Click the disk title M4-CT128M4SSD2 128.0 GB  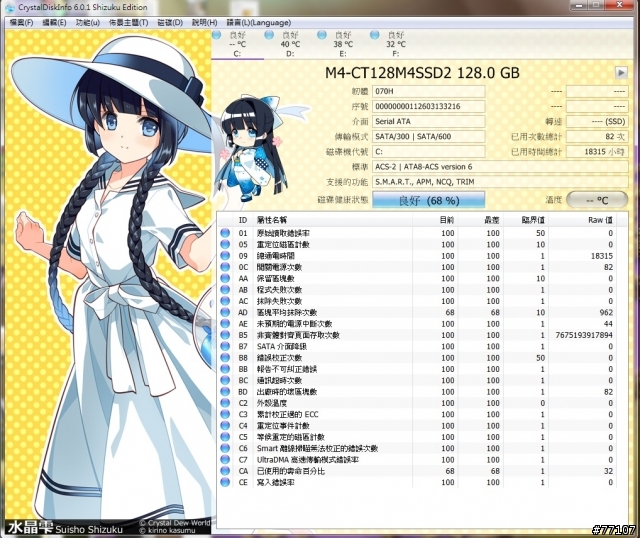pyautogui.click(x=422, y=73)
